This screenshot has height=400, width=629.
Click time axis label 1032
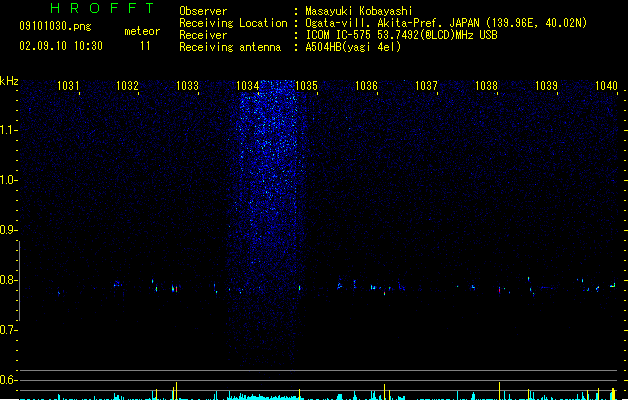click(127, 86)
